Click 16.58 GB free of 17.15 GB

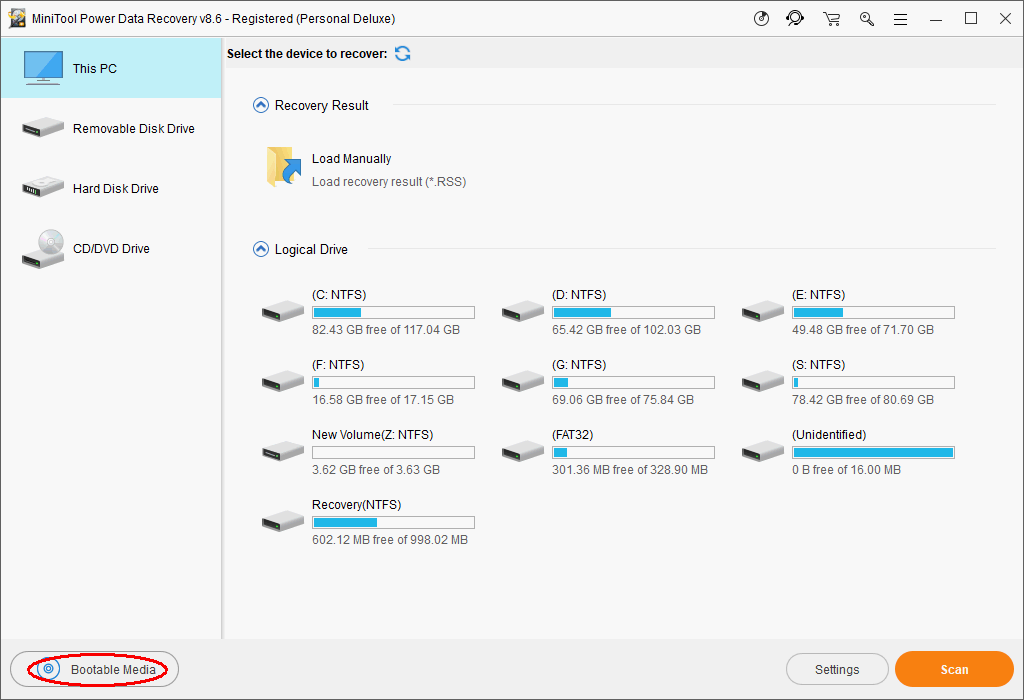click(x=383, y=400)
